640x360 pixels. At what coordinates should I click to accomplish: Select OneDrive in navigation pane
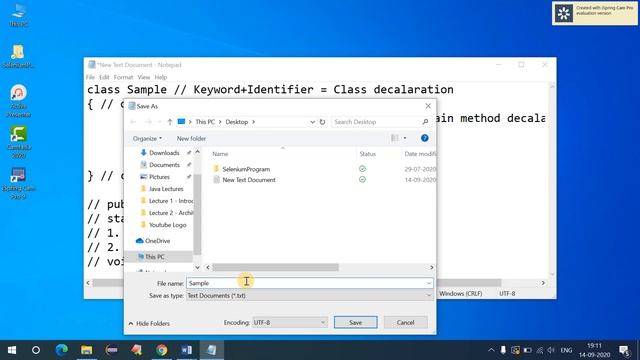[157, 241]
